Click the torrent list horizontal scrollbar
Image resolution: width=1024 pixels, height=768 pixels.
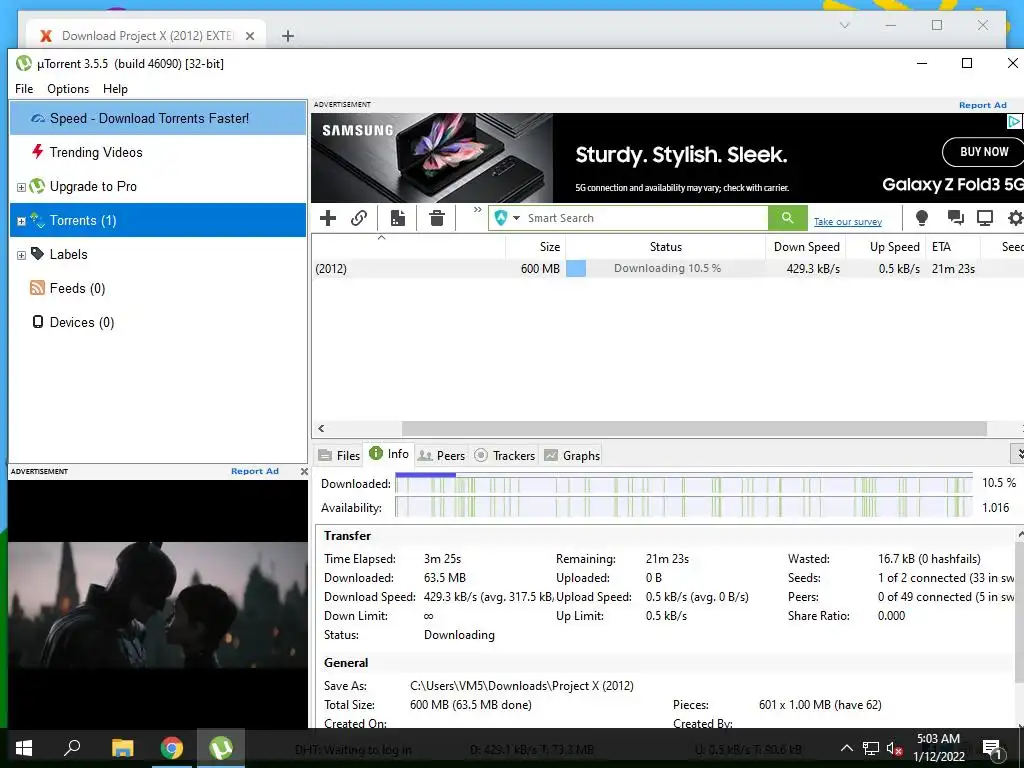pos(694,428)
